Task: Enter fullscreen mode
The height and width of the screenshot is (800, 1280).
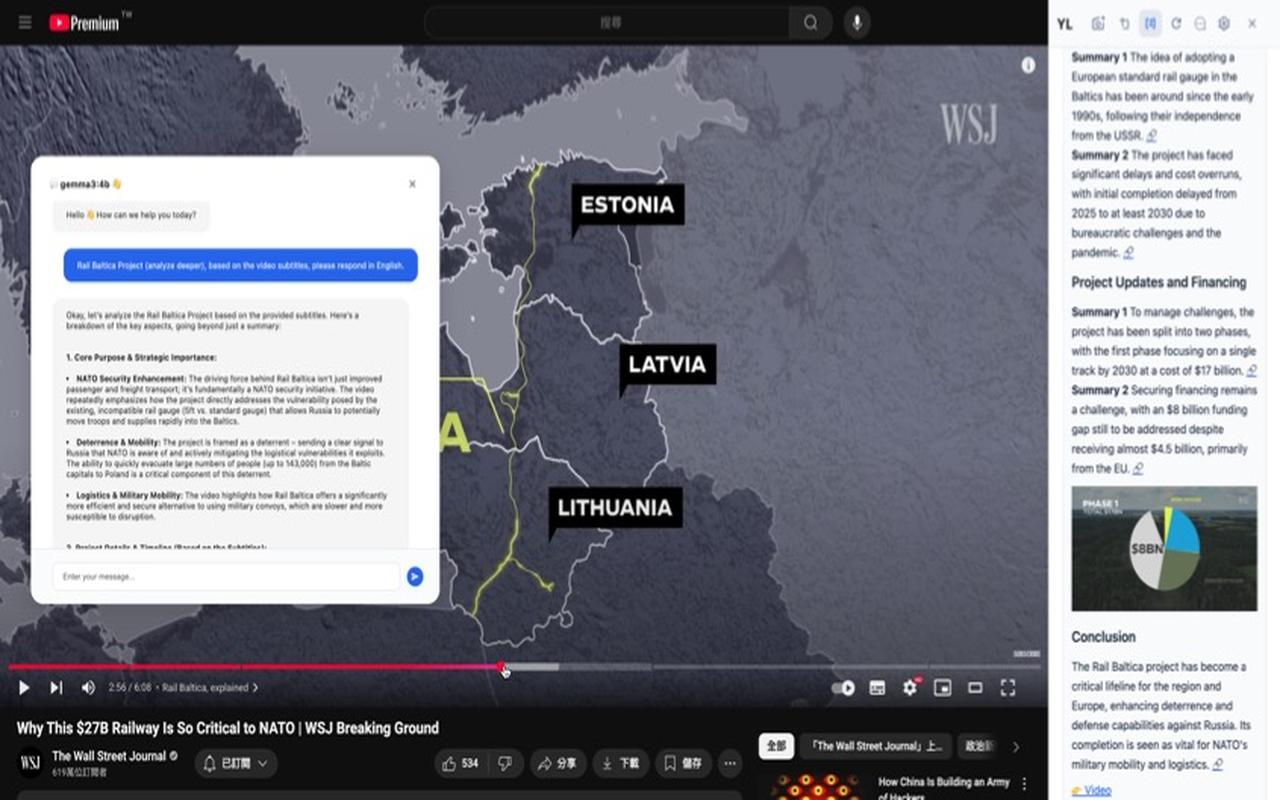Action: click(1008, 688)
